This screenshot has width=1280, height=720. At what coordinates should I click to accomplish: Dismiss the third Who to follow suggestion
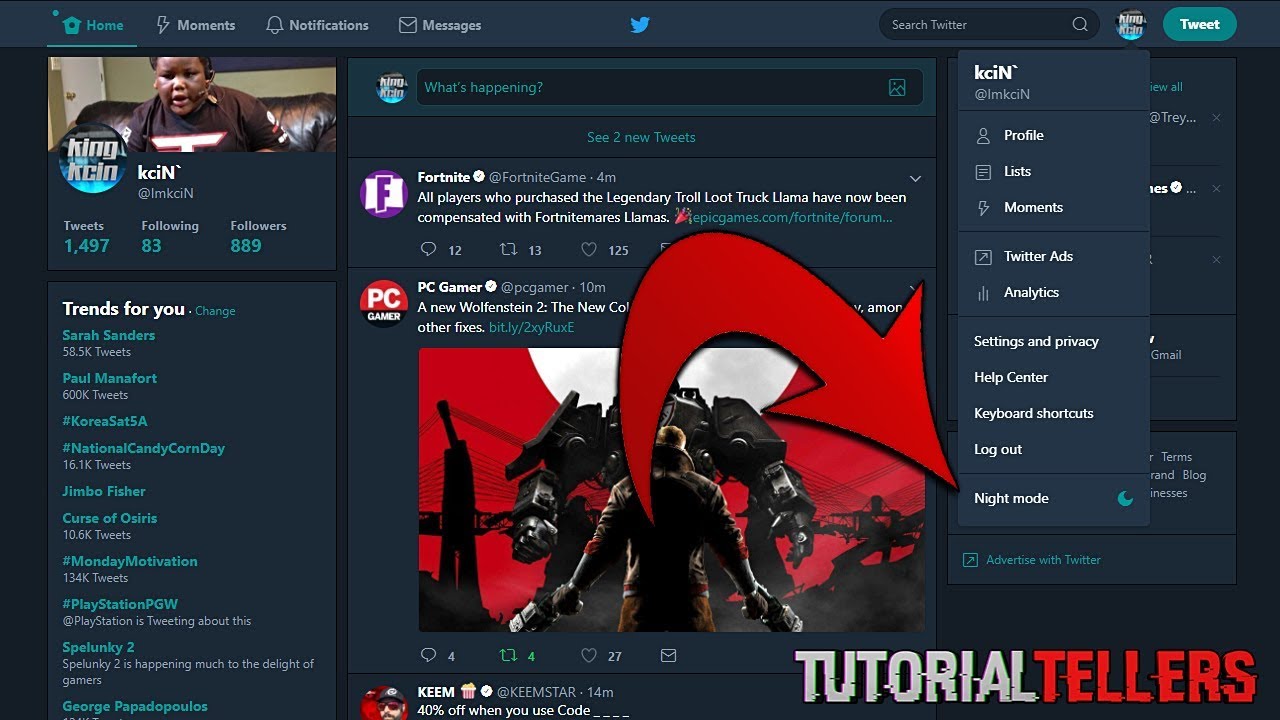click(1216, 260)
